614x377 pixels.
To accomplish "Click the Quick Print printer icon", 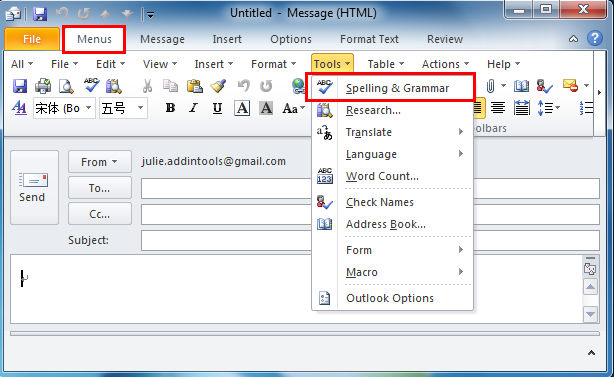I will (43, 86).
